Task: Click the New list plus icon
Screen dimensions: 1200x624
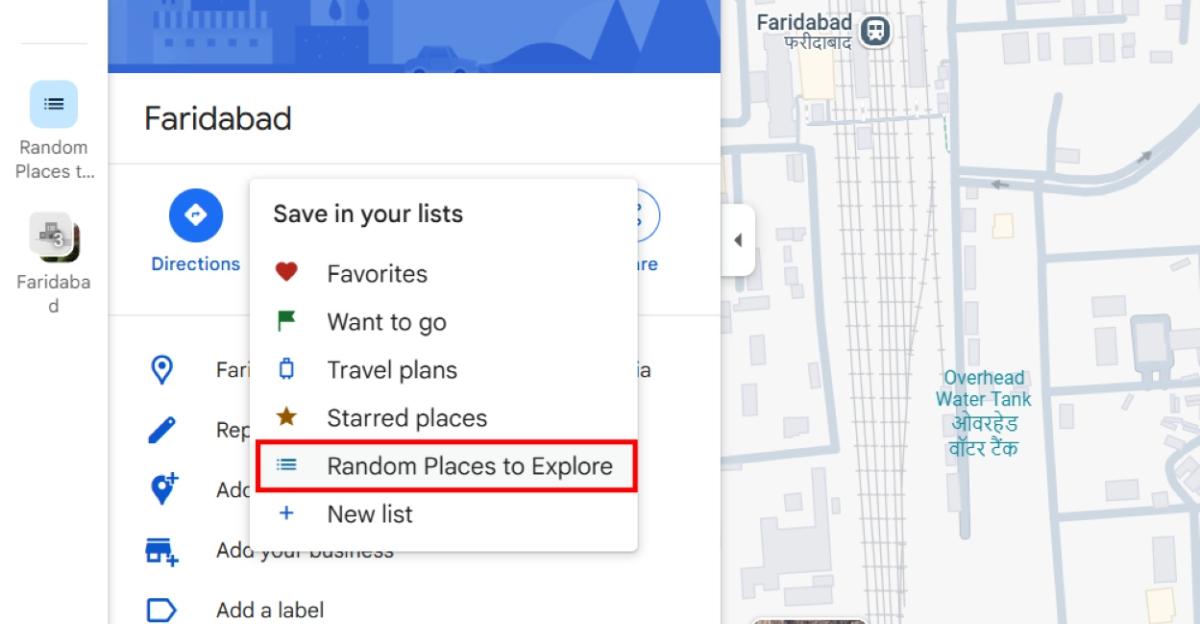Action: [287, 513]
